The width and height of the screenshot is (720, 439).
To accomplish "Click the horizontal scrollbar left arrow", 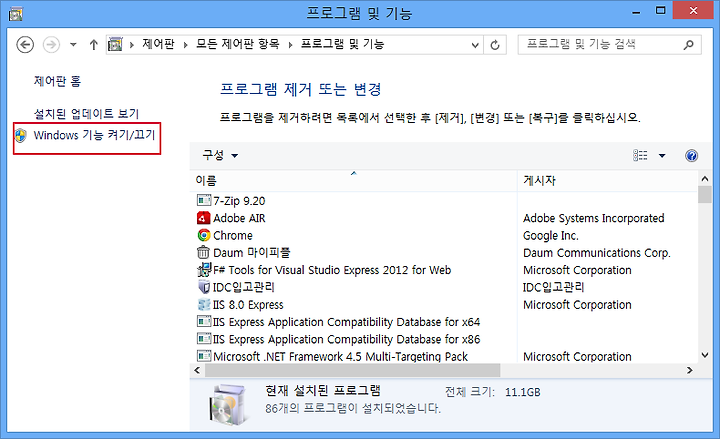I will tap(197, 370).
